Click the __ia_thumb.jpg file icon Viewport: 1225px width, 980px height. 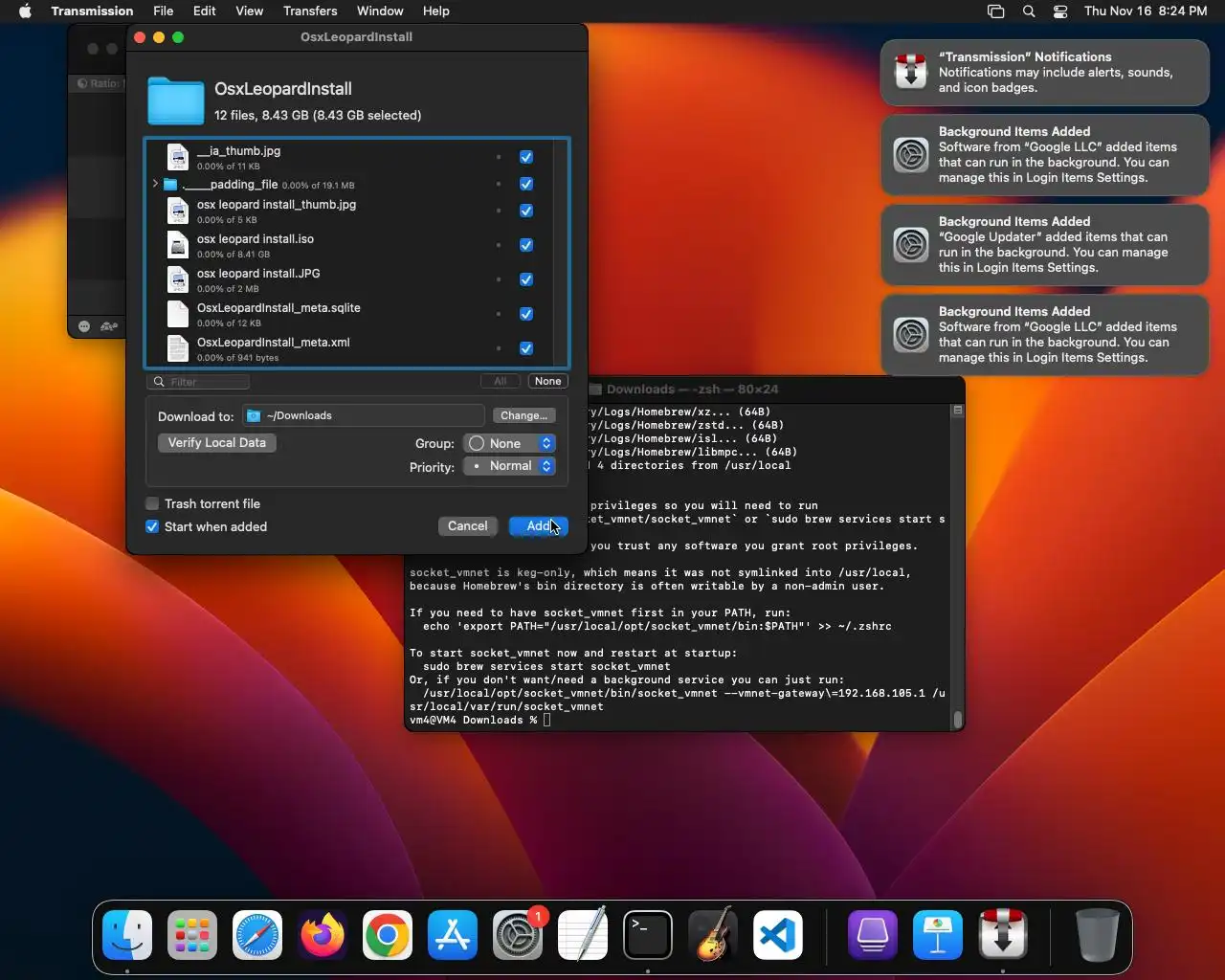click(x=178, y=157)
